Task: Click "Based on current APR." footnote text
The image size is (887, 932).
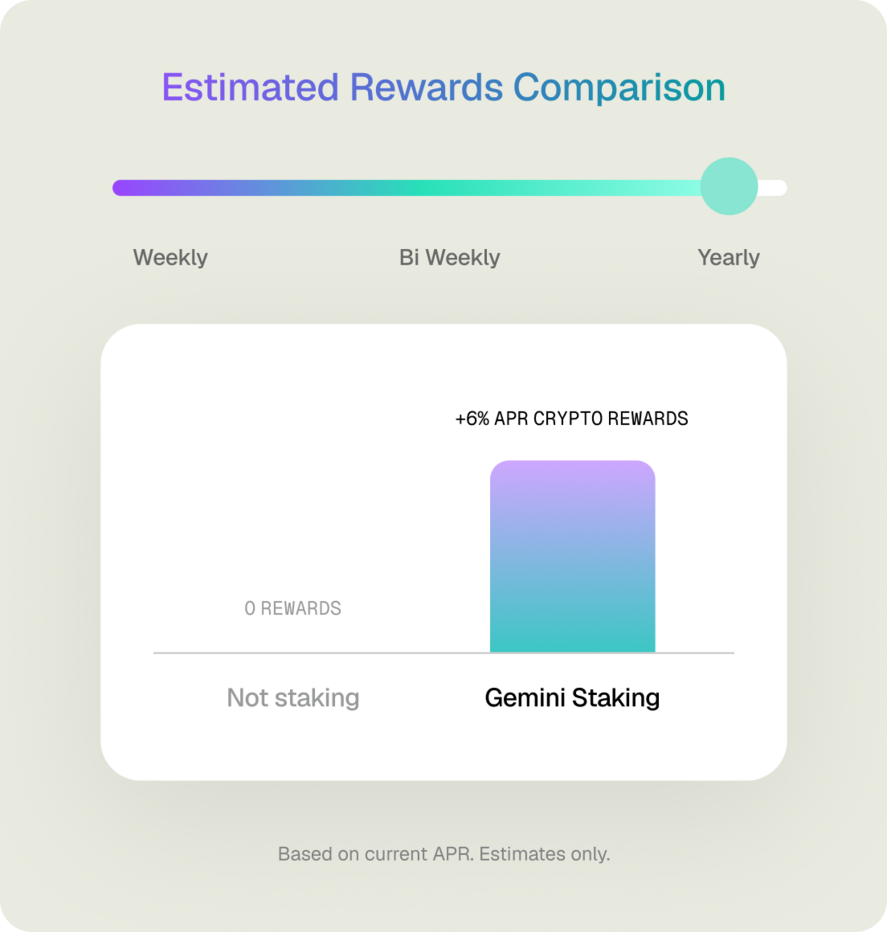Action: [x=378, y=854]
